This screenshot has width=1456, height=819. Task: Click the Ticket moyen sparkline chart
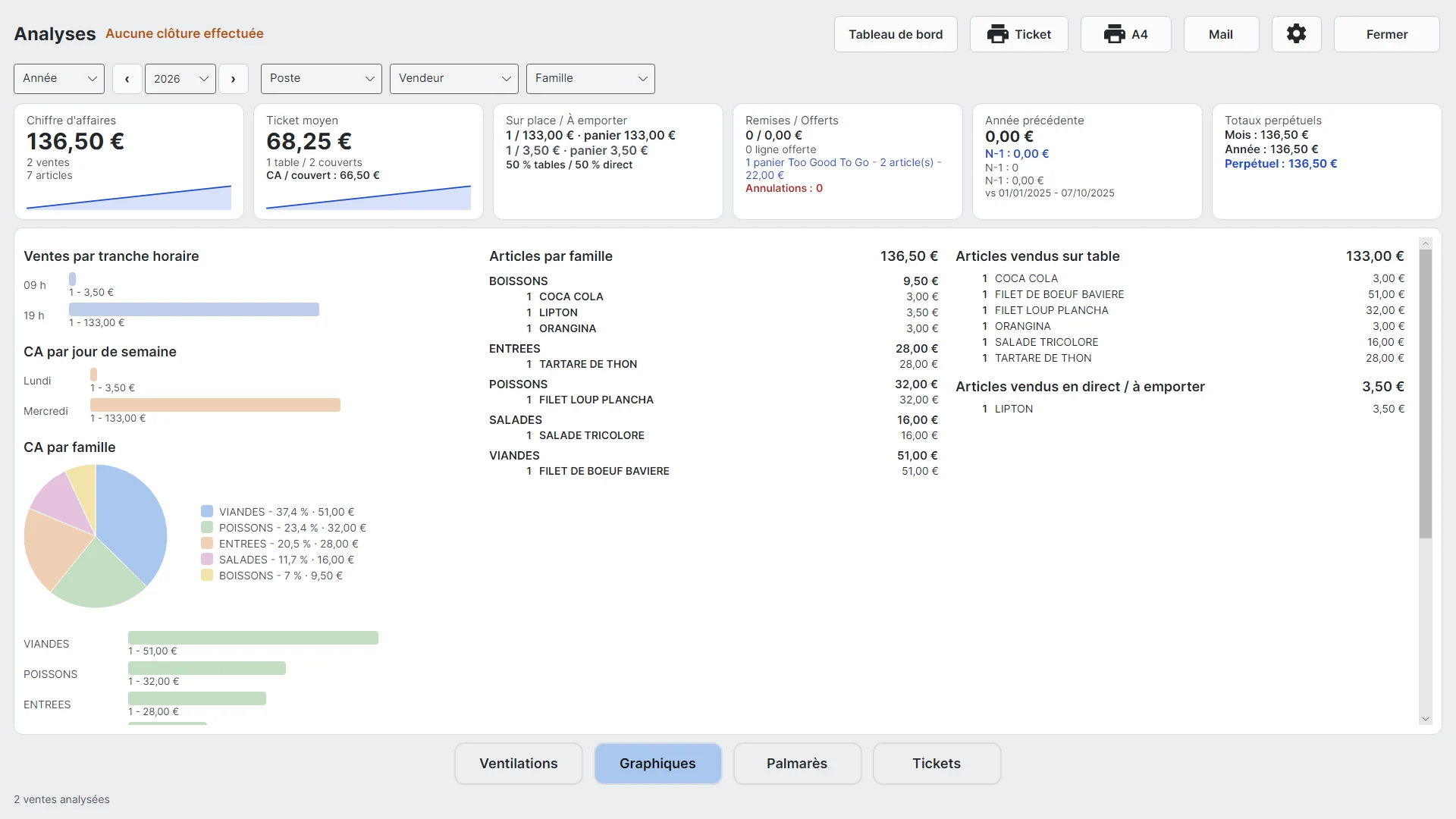point(369,197)
